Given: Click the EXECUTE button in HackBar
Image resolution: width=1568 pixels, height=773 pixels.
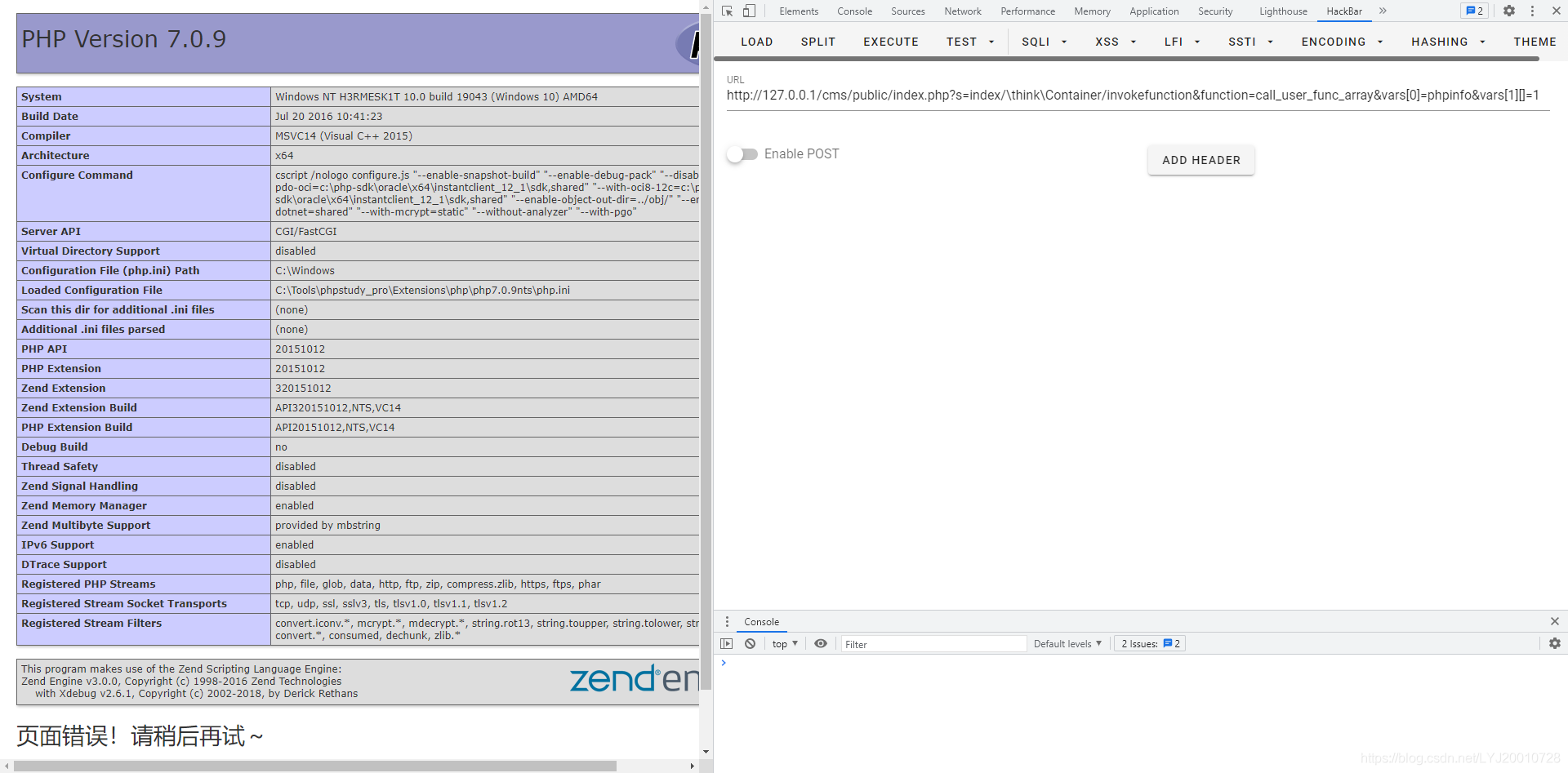Looking at the screenshot, I should pos(891,42).
